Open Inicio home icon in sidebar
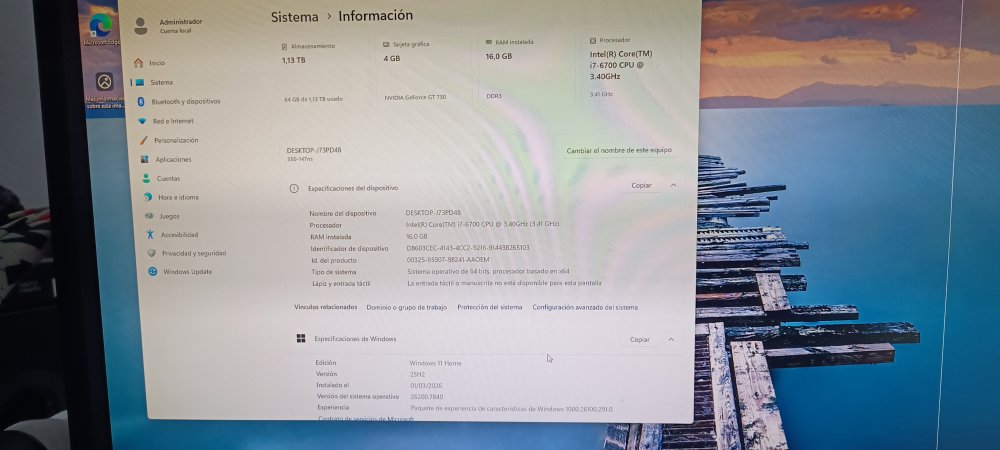The height and width of the screenshot is (450, 1000). tap(138, 62)
